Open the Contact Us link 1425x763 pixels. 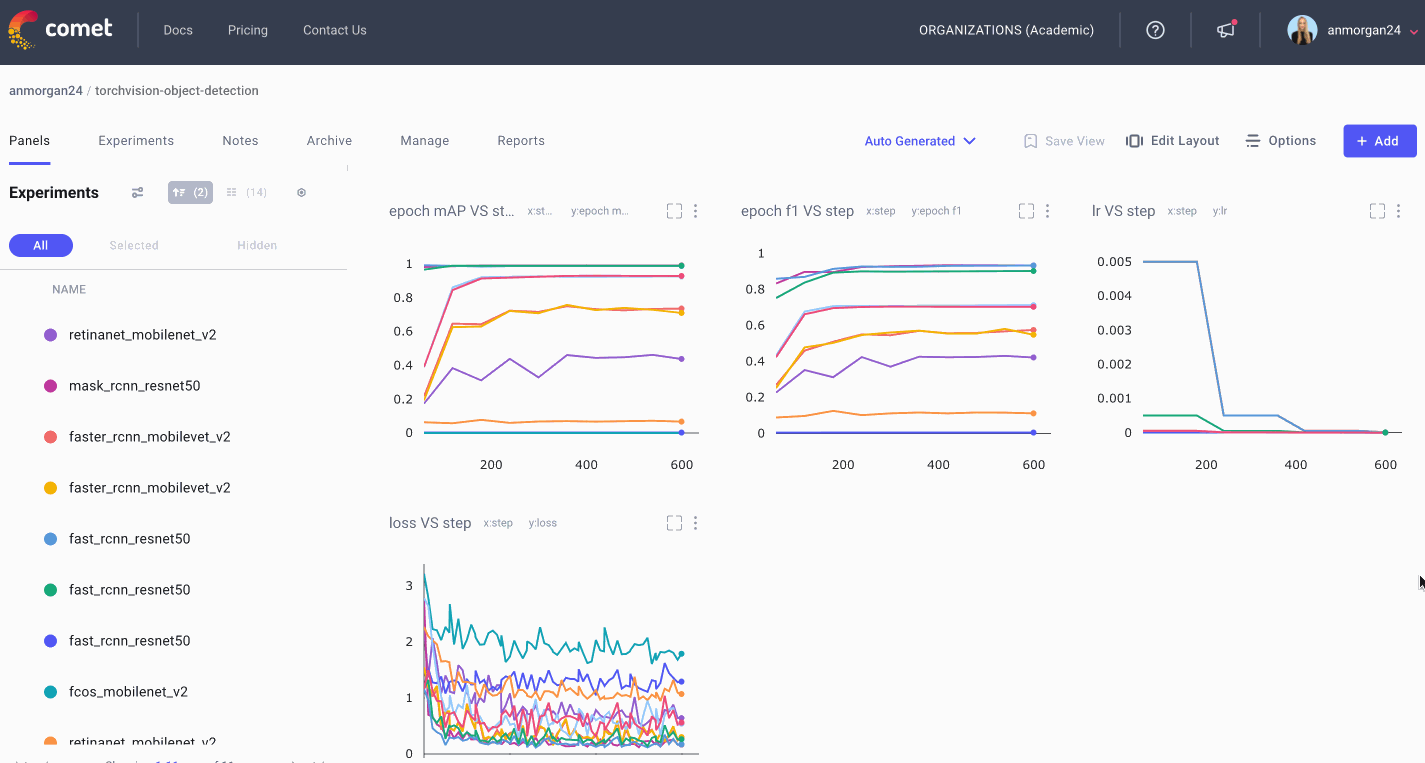pos(335,30)
